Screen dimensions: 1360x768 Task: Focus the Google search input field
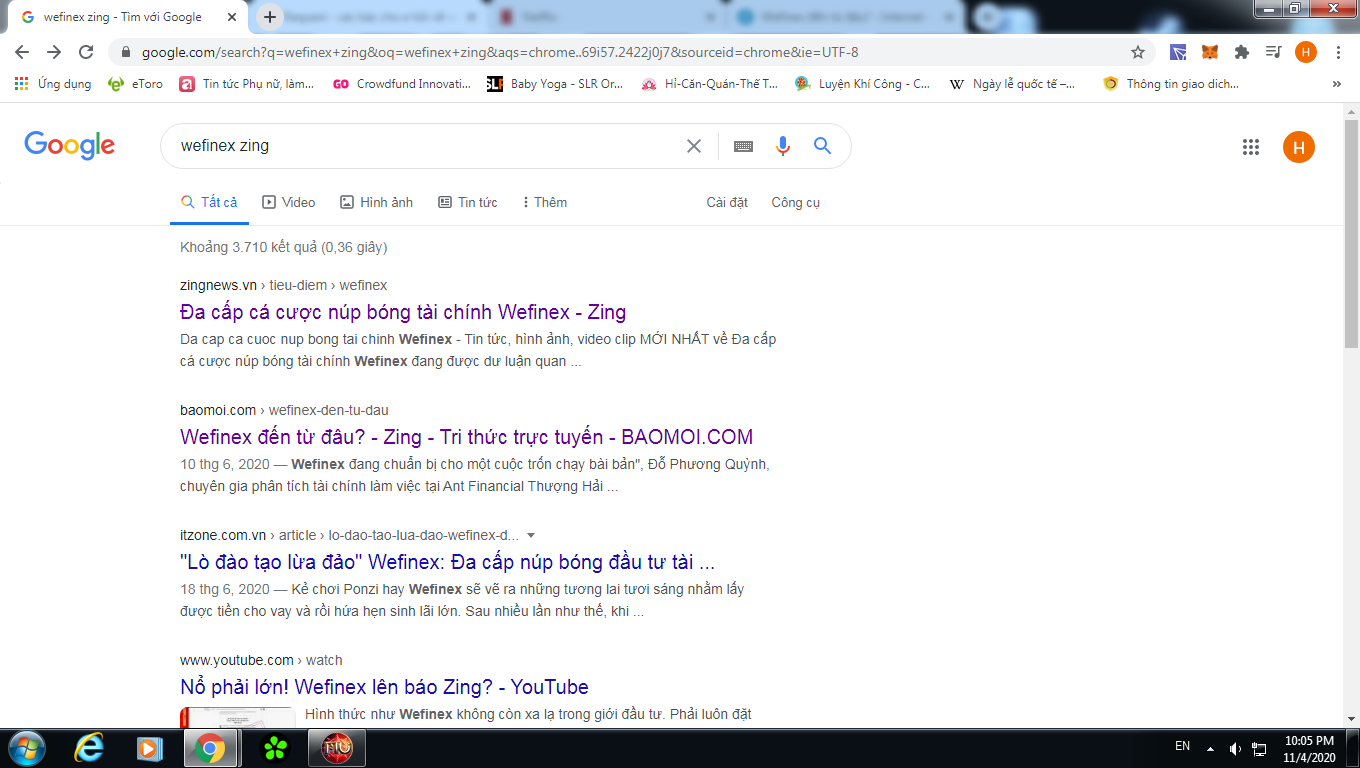(425, 146)
